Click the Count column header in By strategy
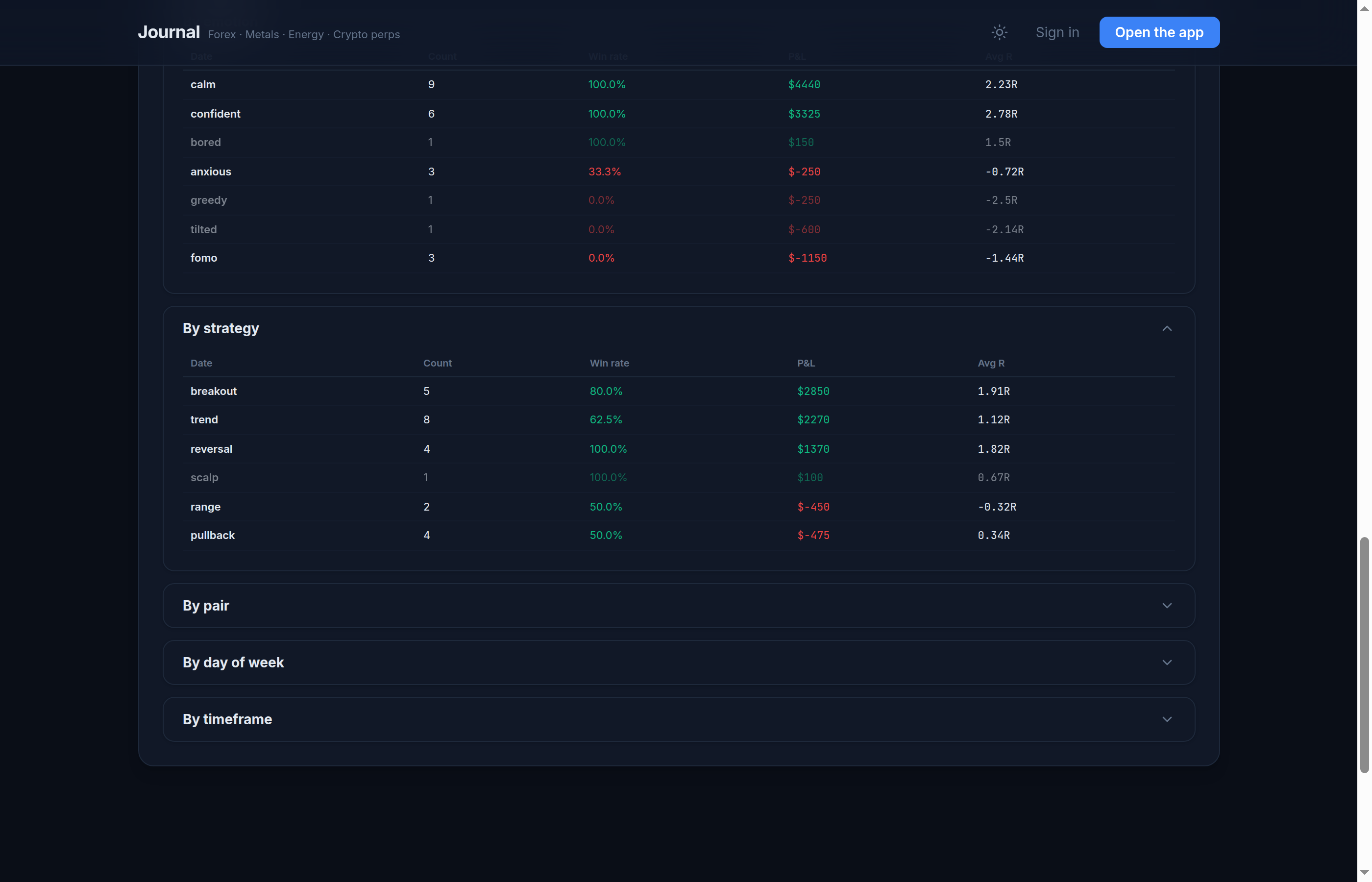 click(438, 363)
